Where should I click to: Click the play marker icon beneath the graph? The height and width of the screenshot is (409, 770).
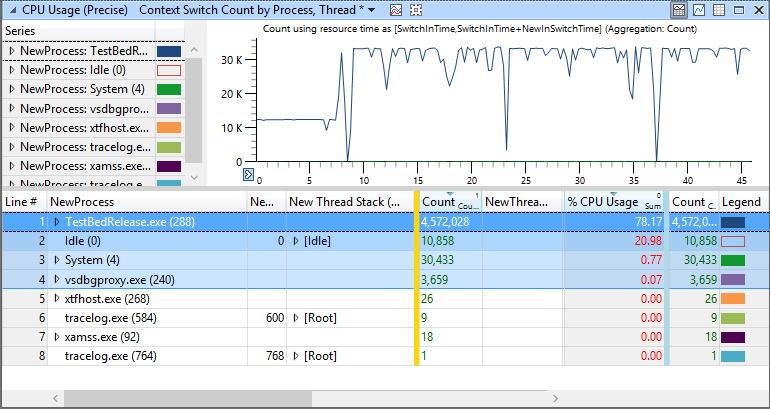[x=248, y=174]
